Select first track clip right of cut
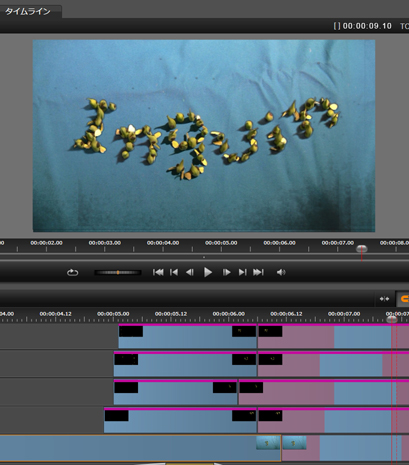The height and width of the screenshot is (465, 409). 333,337
